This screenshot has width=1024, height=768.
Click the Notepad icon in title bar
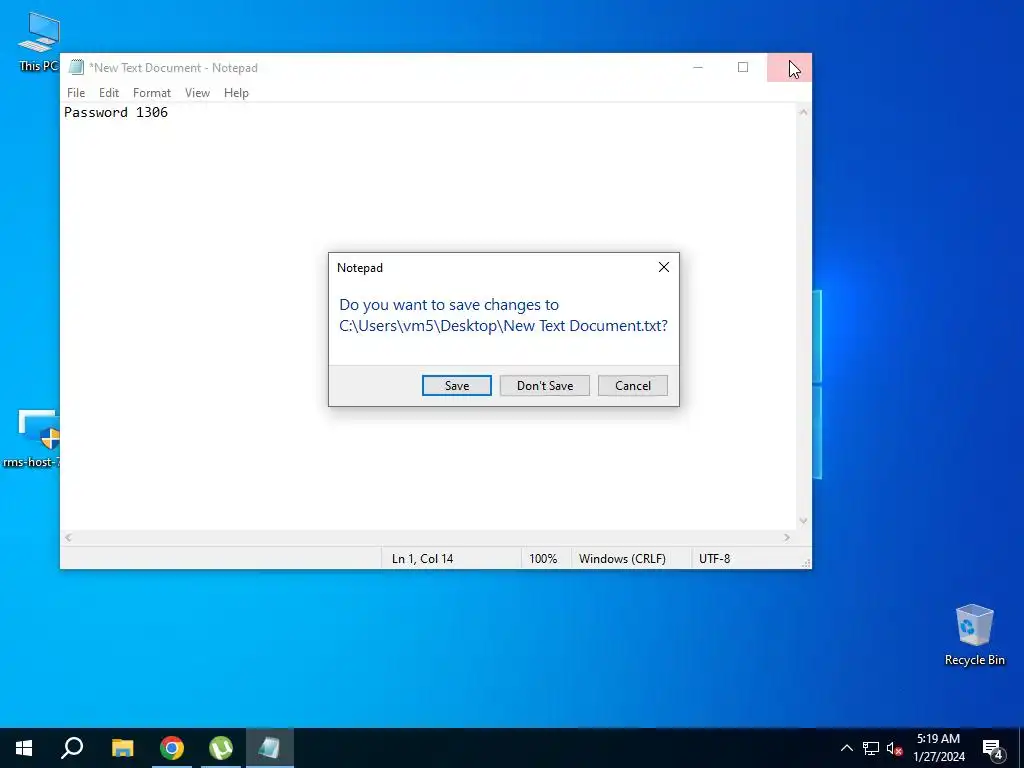[x=76, y=67]
